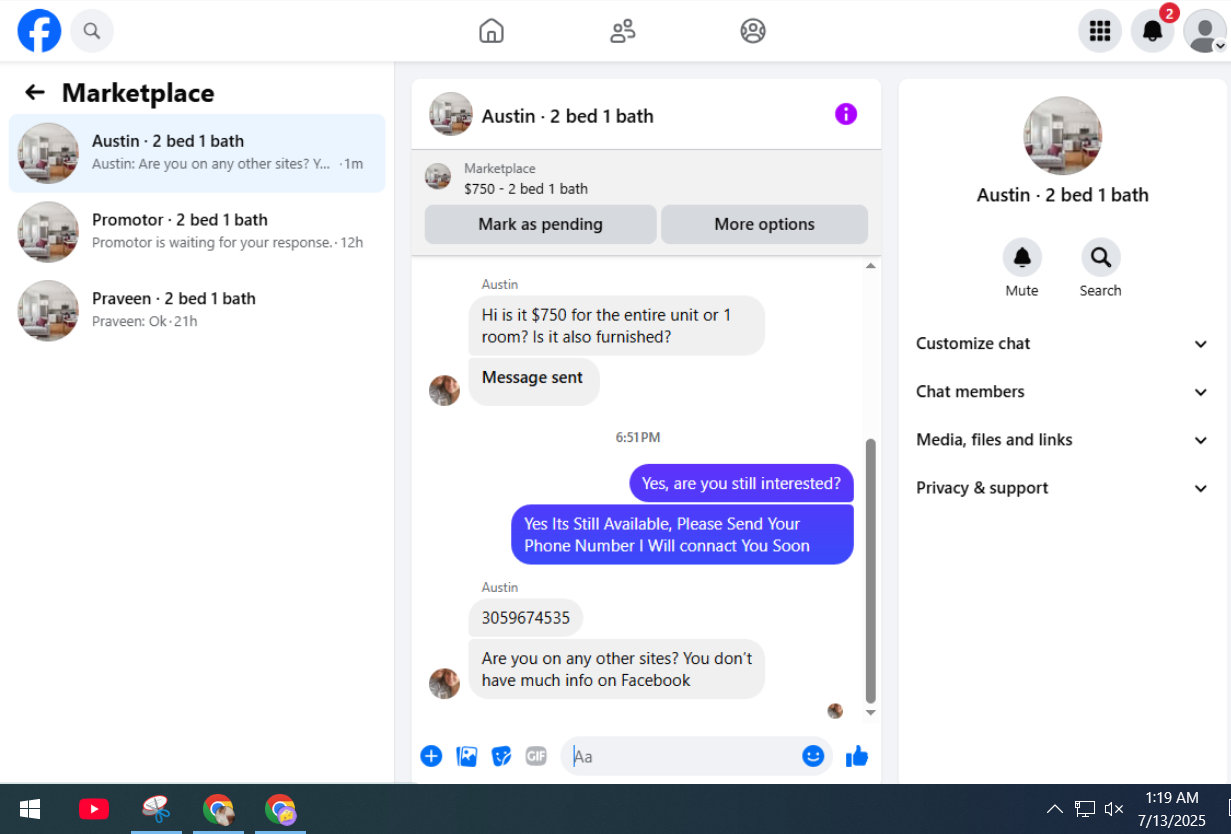Go to the Home feed icon

click(491, 31)
